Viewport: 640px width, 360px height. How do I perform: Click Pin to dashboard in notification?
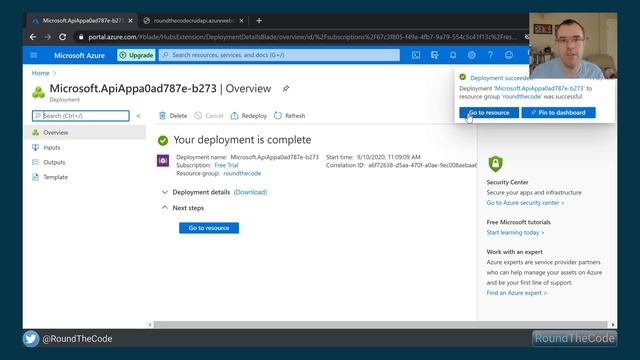coord(558,113)
